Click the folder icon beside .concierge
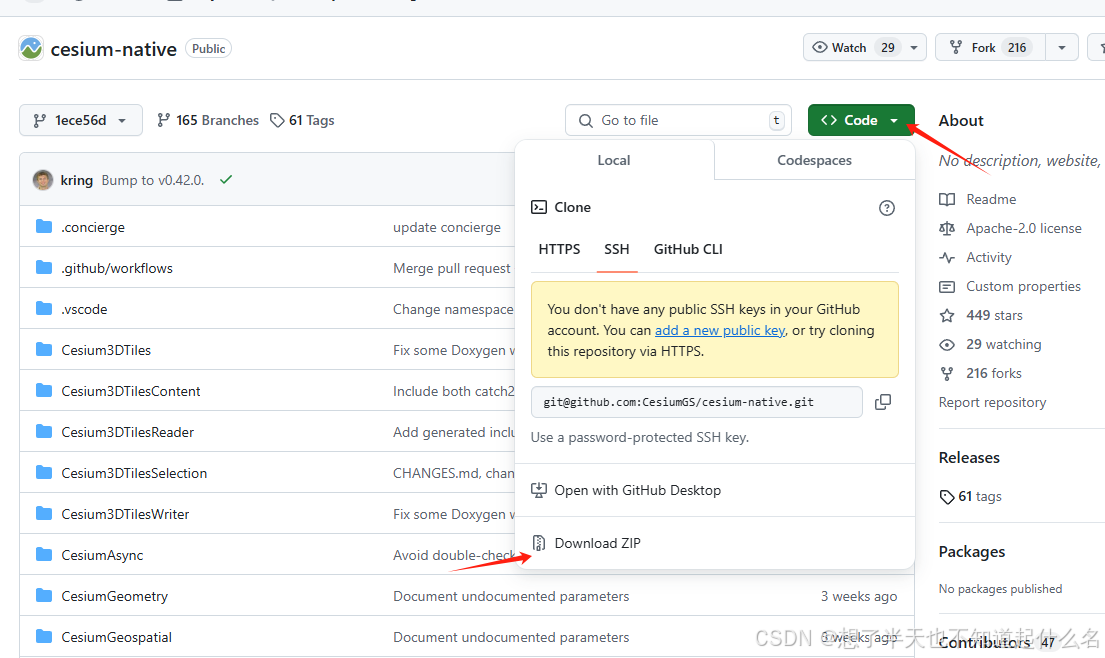Screen dimensions: 1105x658 click(44, 226)
